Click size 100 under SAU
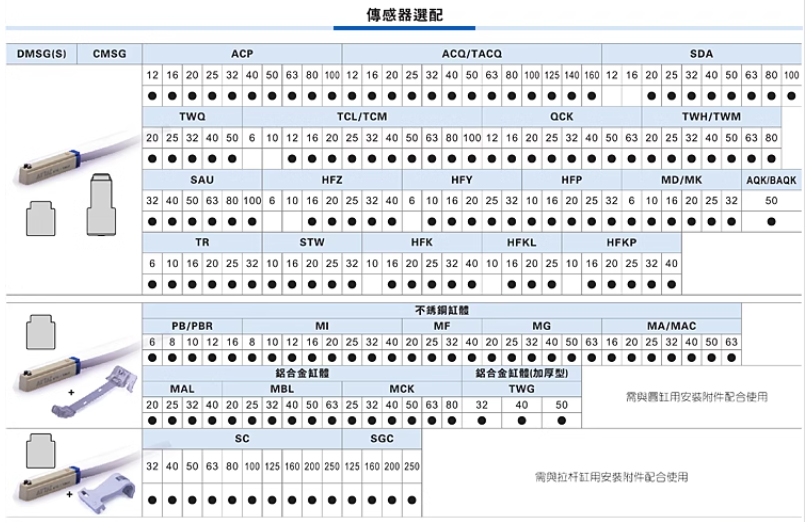 [252, 200]
